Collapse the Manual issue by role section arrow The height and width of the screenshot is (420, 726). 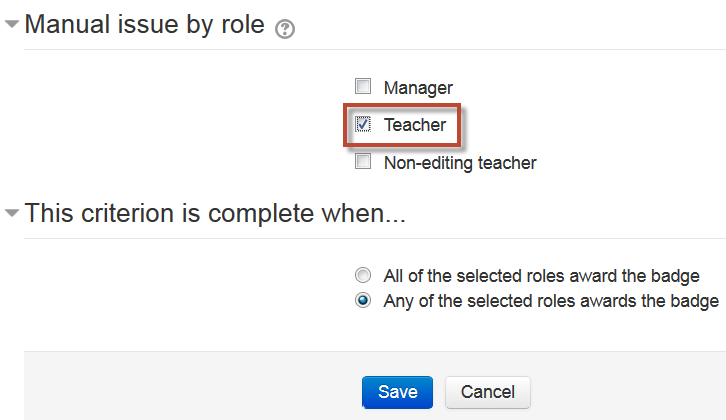12,24
